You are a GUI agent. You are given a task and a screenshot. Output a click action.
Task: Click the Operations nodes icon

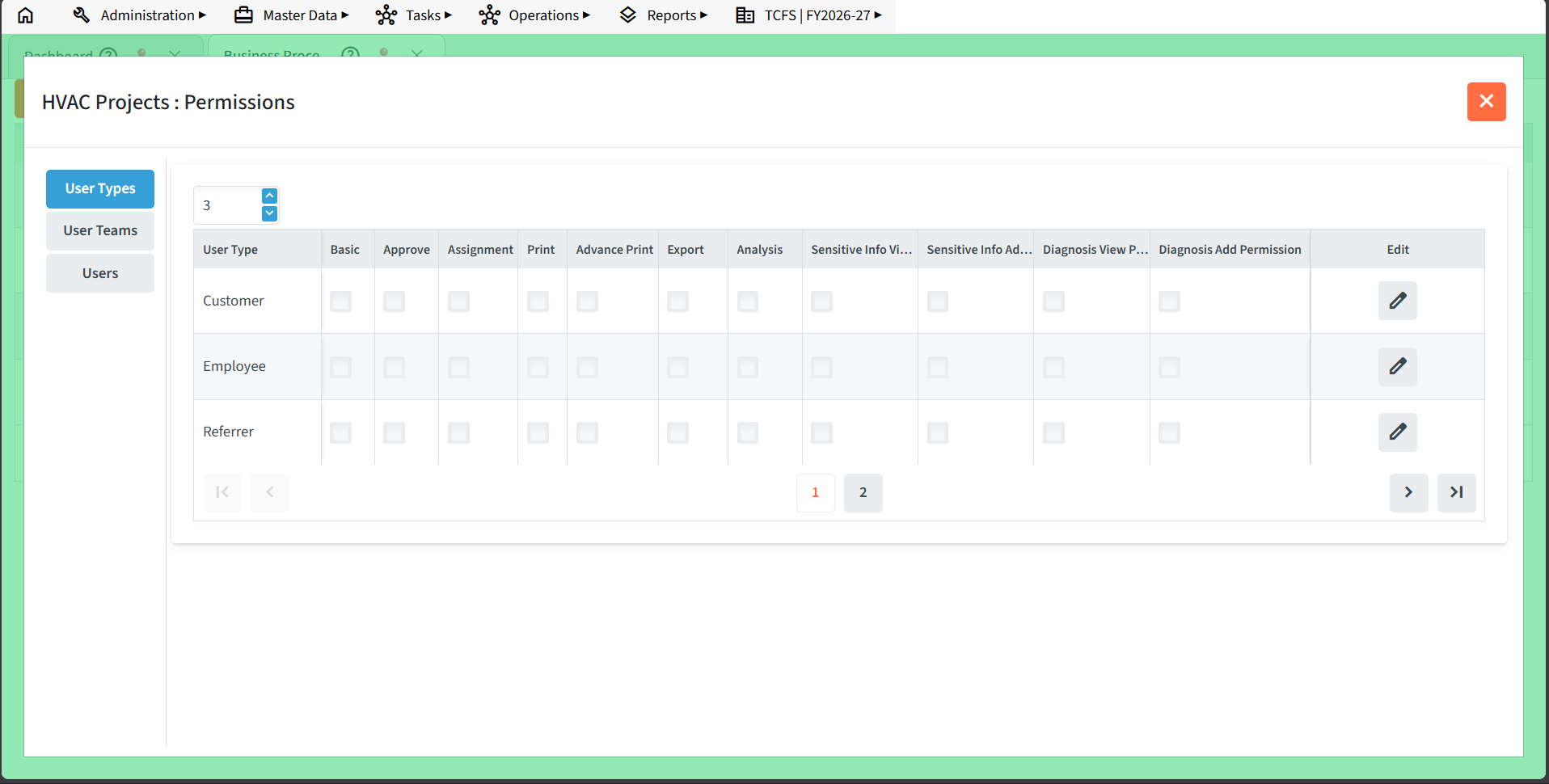point(489,15)
